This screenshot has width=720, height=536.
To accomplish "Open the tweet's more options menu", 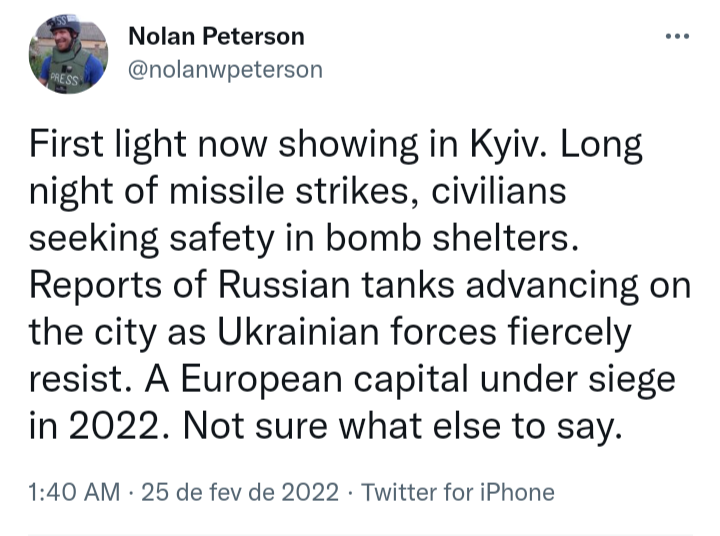I will click(x=677, y=37).
